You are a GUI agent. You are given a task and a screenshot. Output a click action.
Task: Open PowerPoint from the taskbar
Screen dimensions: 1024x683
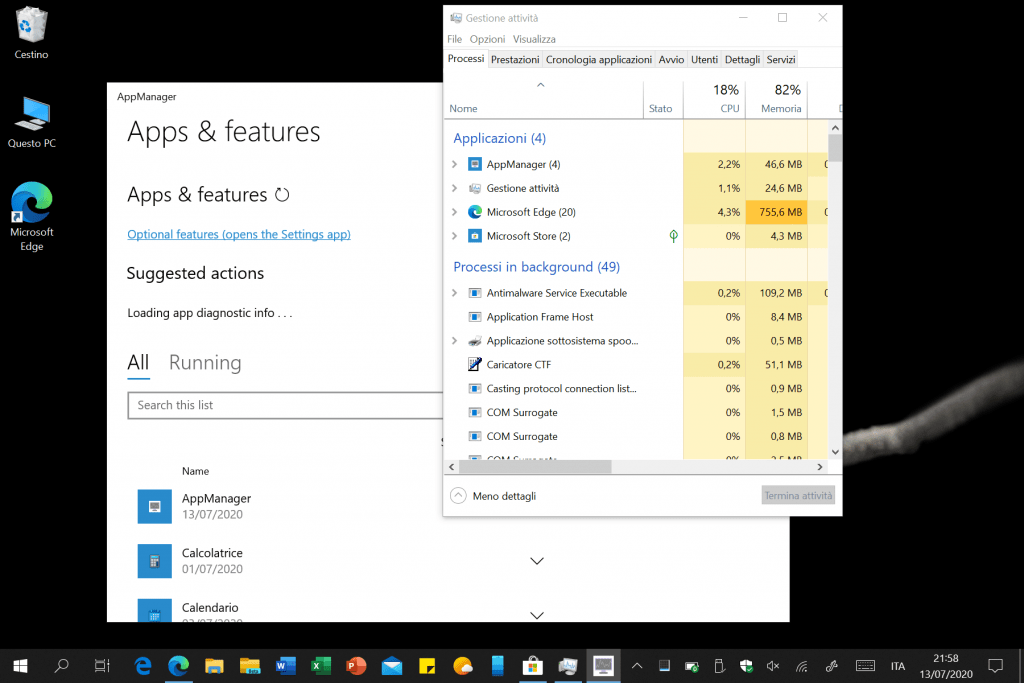pos(355,665)
